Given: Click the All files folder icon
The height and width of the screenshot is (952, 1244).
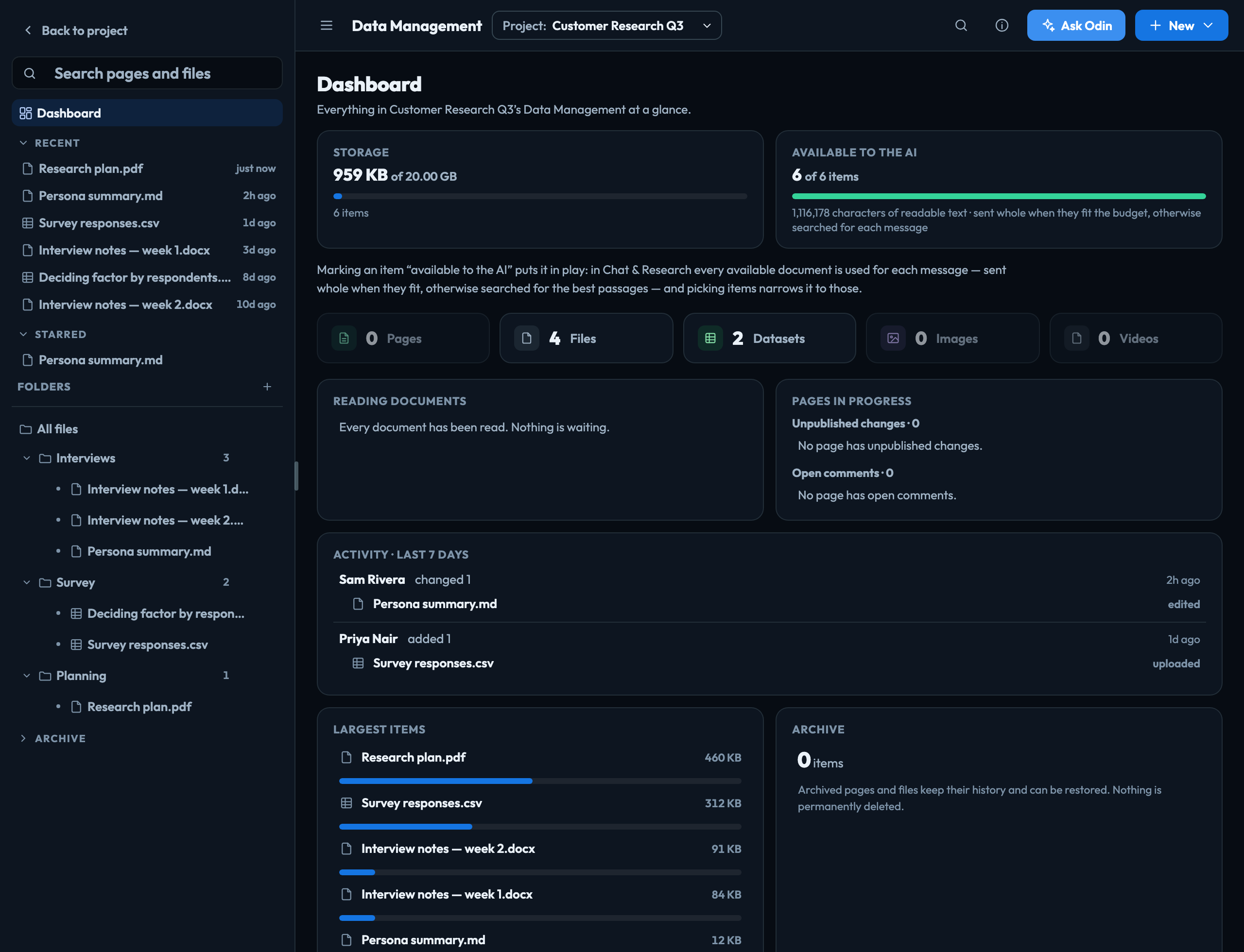Looking at the screenshot, I should (x=26, y=429).
